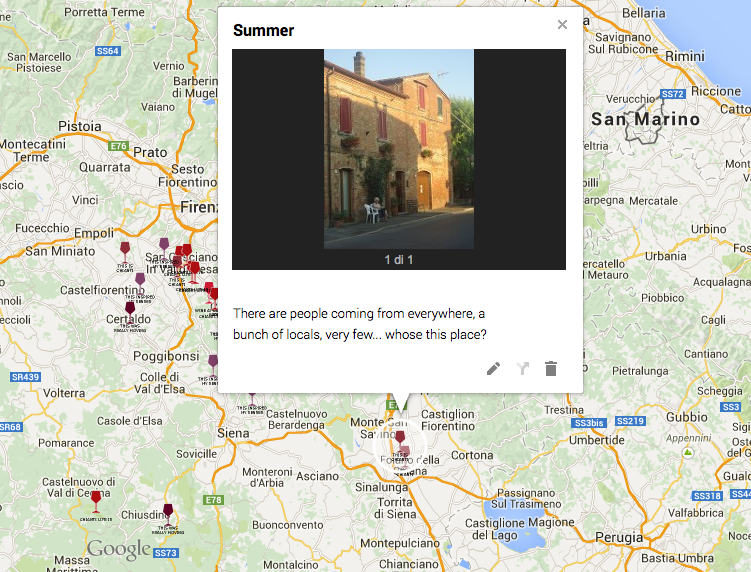Click the E76 road shield near Prato

click(118, 146)
